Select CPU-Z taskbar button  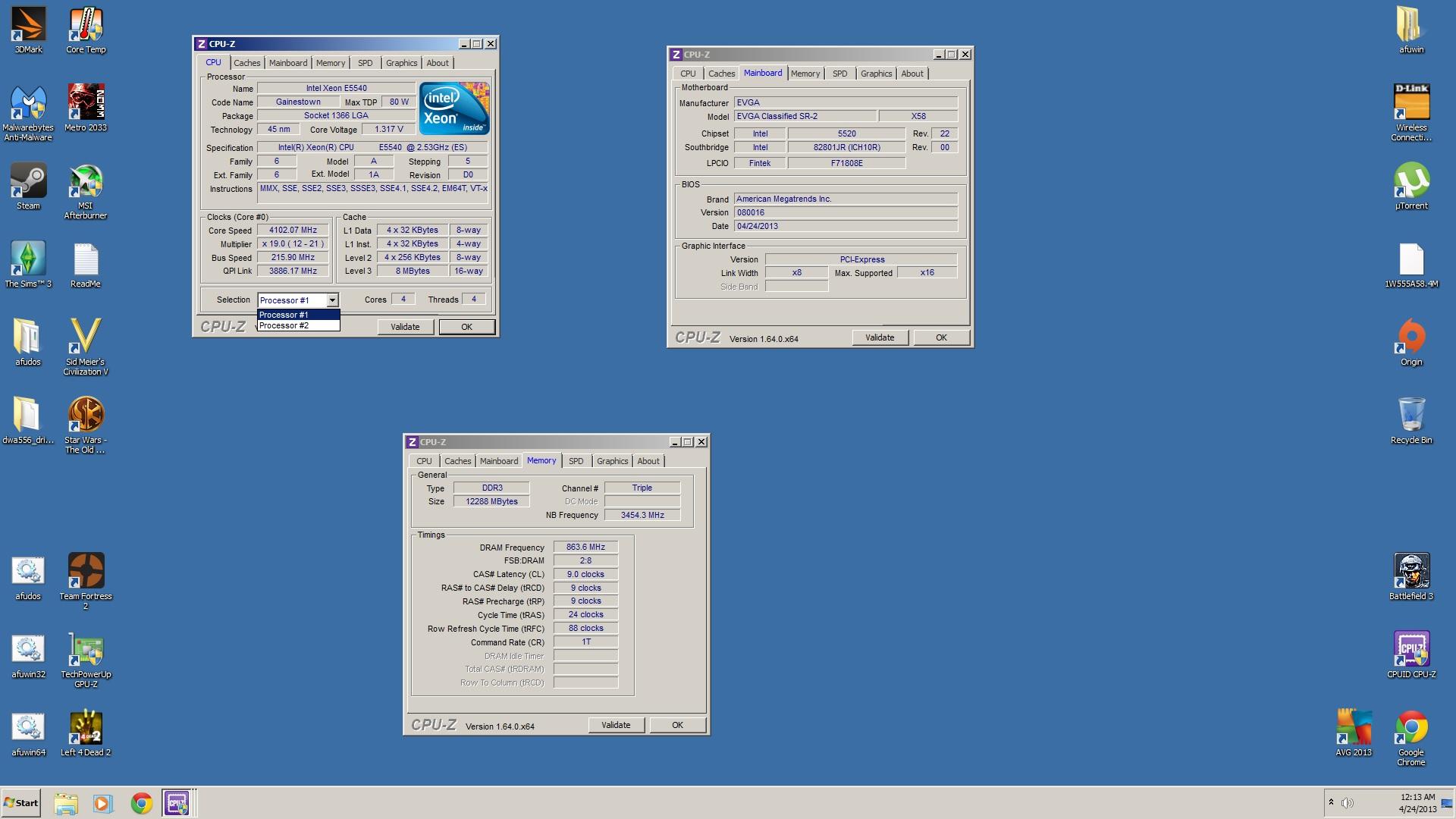[177, 803]
